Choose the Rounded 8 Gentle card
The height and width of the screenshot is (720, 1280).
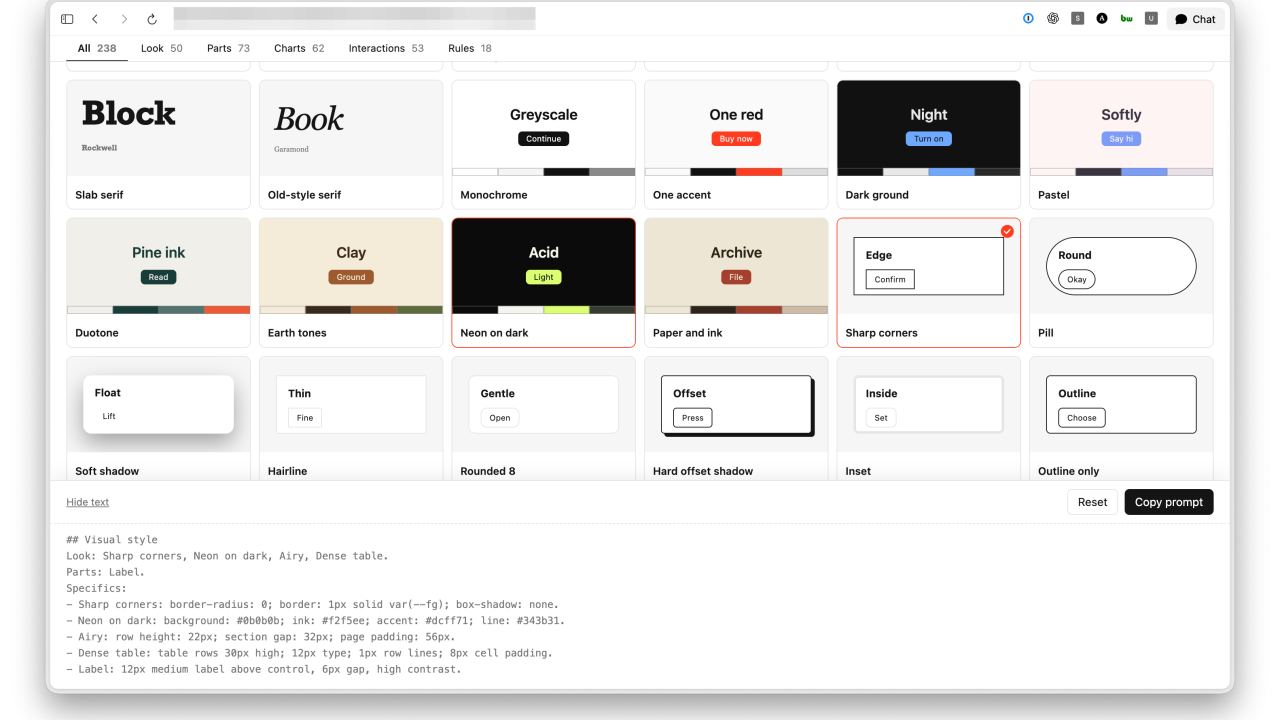click(x=543, y=419)
